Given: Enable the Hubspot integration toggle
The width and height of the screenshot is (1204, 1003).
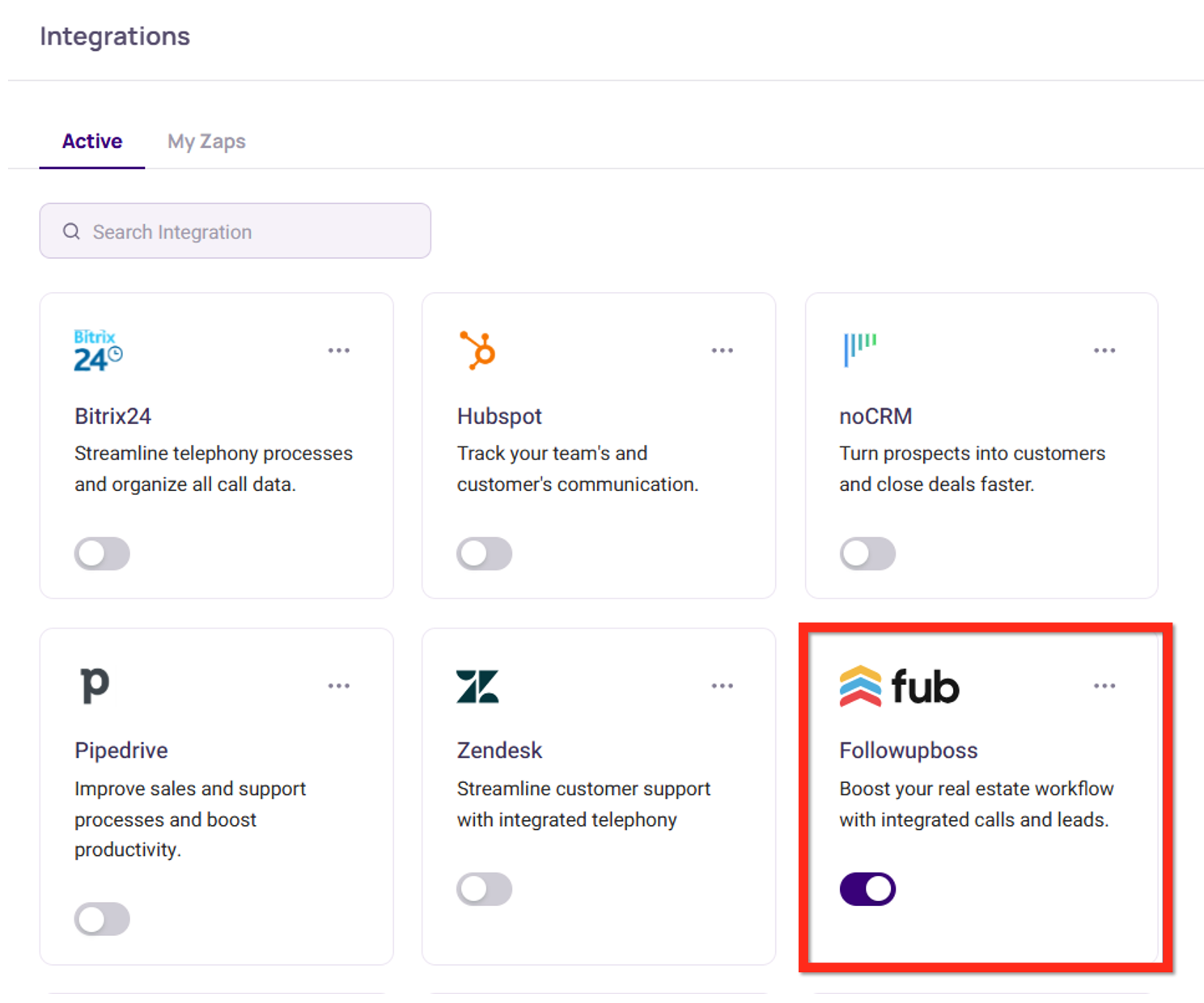Looking at the screenshot, I should (x=485, y=554).
